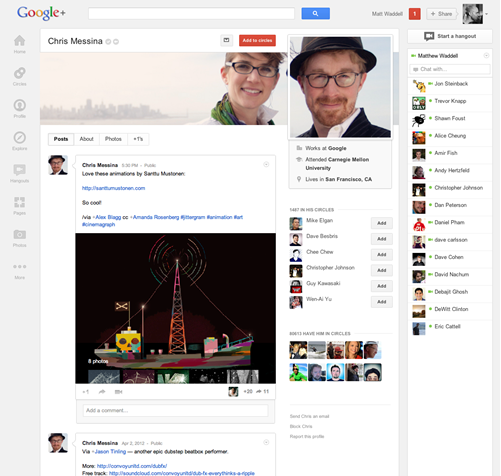Chat with Debajit Ghosh

pos(450,294)
